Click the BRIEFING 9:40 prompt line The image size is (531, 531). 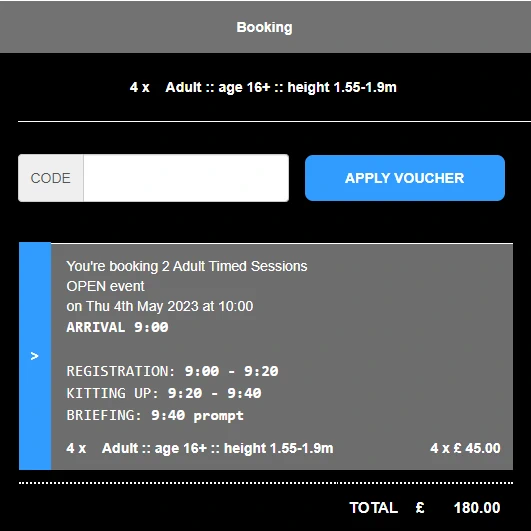[155, 416]
